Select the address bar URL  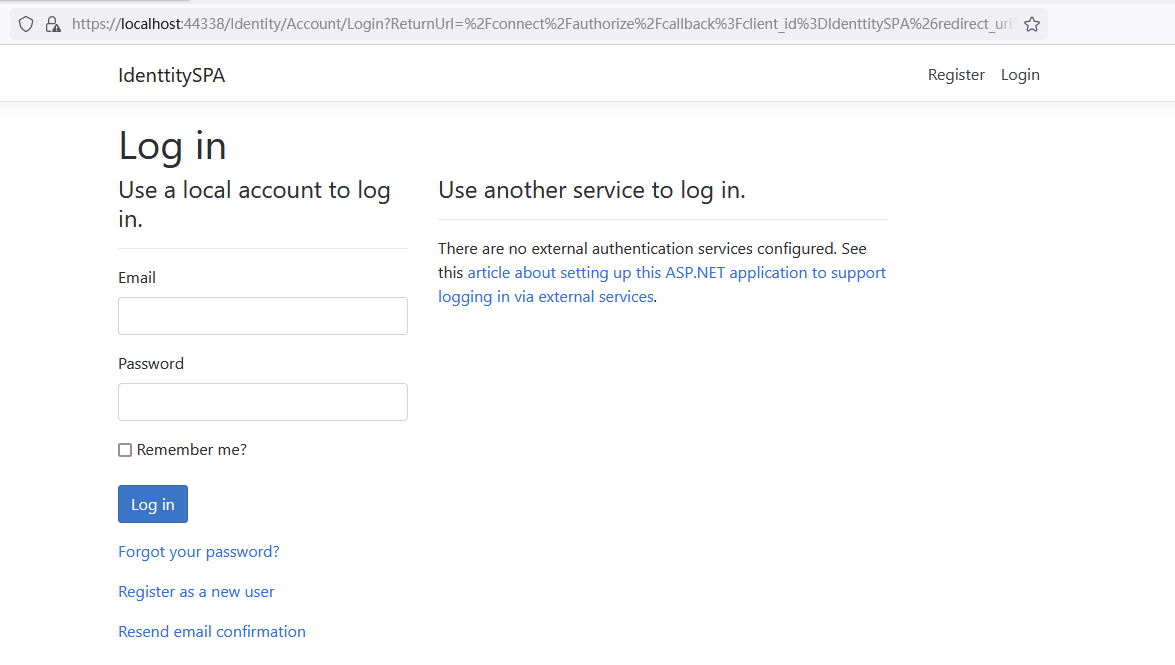(x=540, y=24)
